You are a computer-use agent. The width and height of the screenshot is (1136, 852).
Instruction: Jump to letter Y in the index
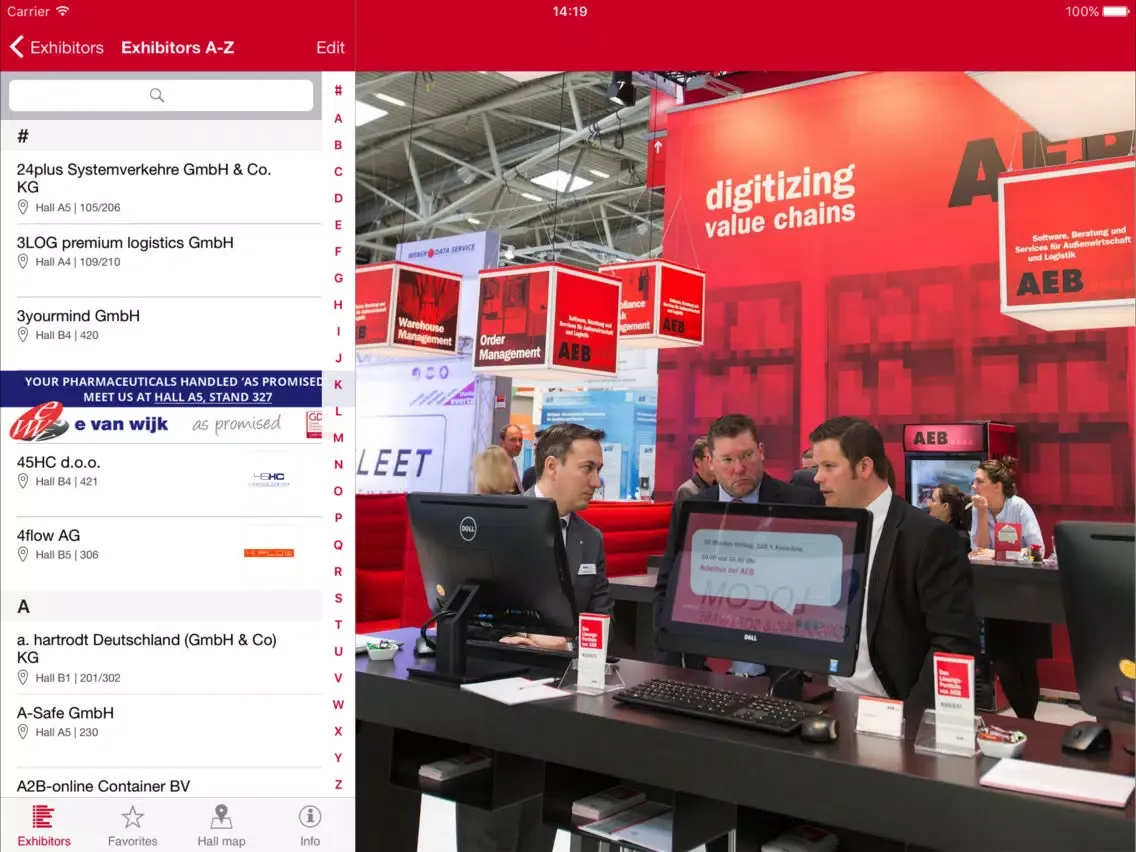338,758
